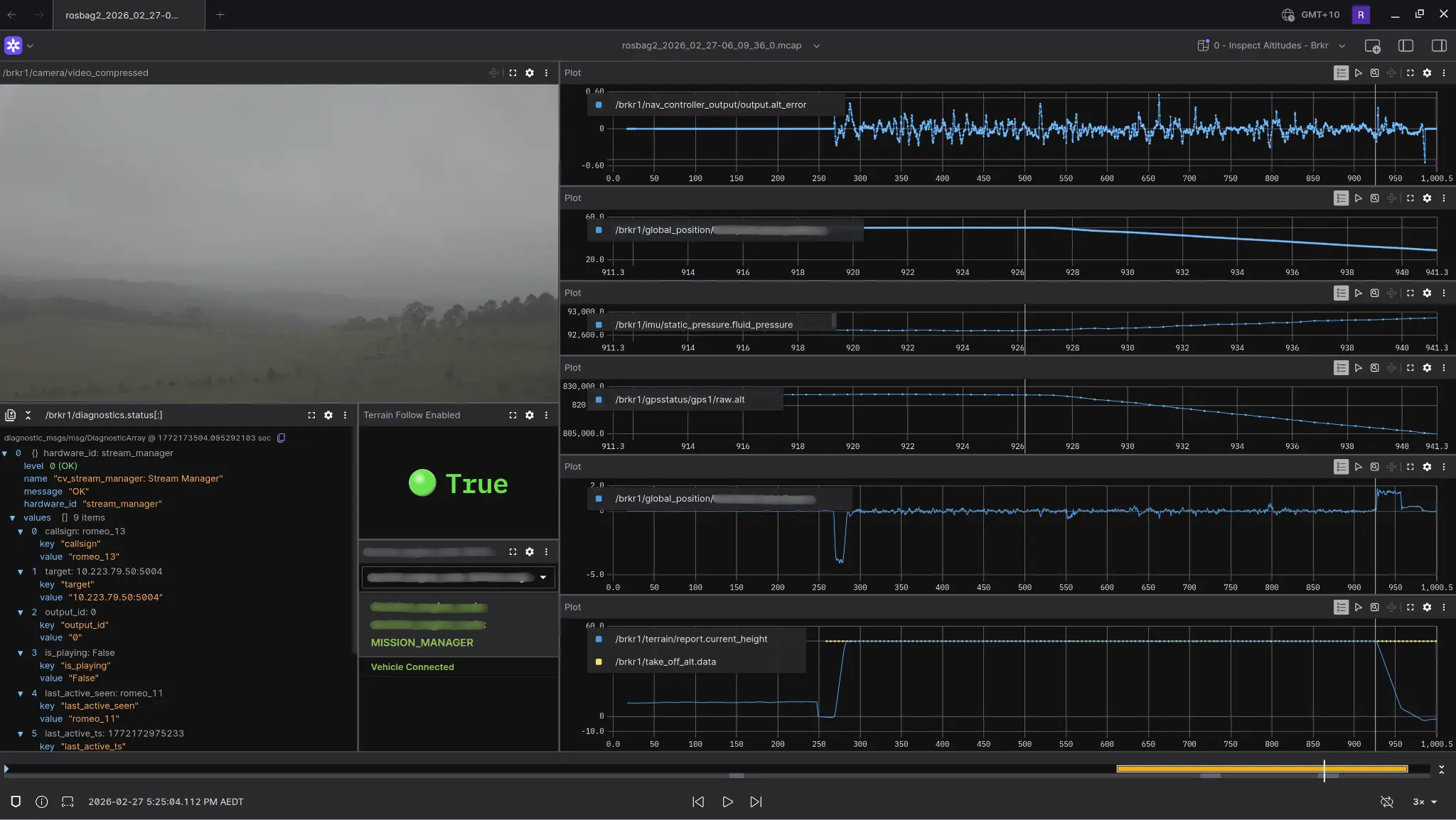Collapse the values 9 items node
This screenshot has height=820, width=1456.
click(13, 518)
